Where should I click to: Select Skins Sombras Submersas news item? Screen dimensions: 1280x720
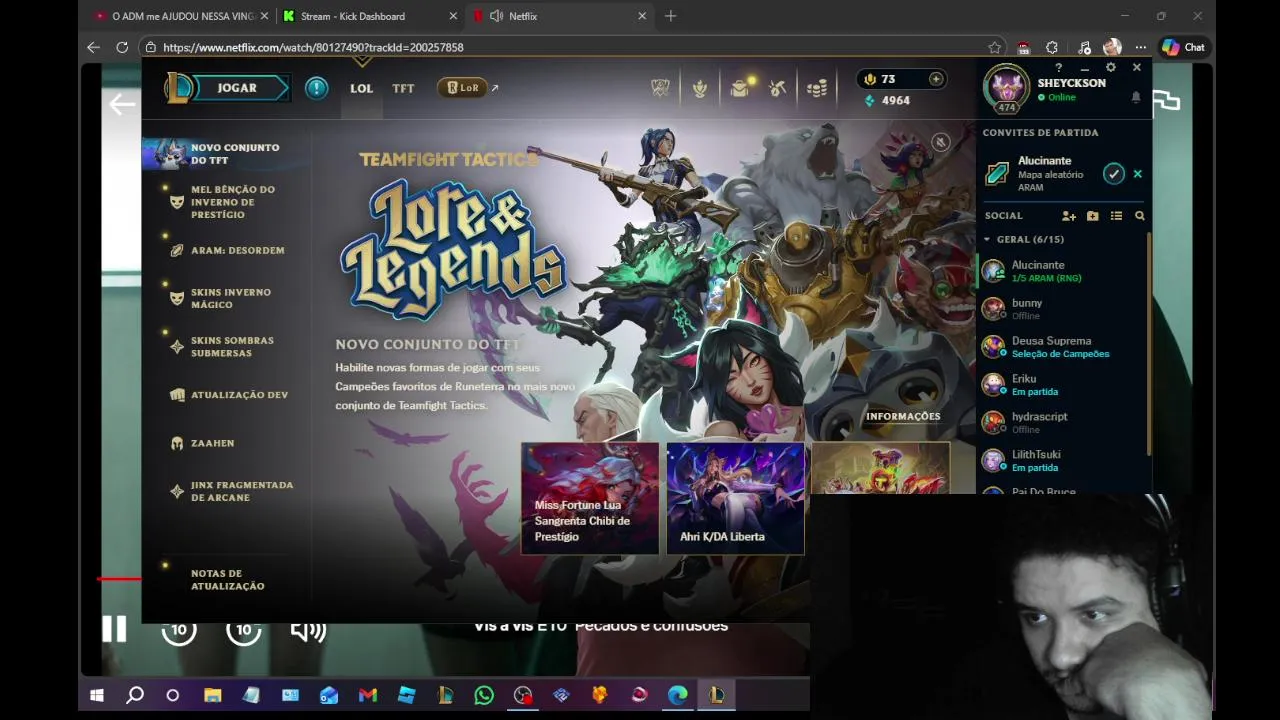click(x=232, y=347)
